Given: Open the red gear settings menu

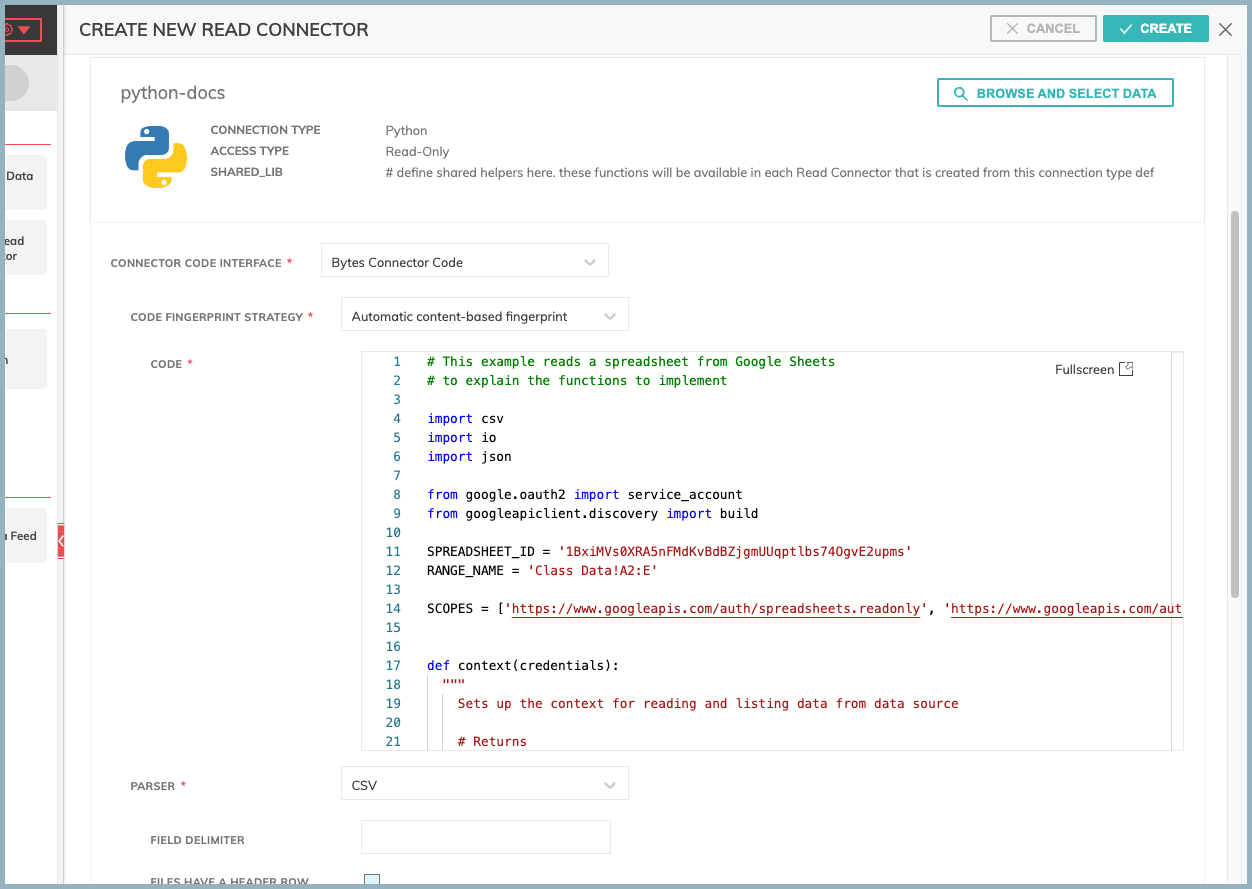Looking at the screenshot, I should pyautogui.click(x=15, y=29).
